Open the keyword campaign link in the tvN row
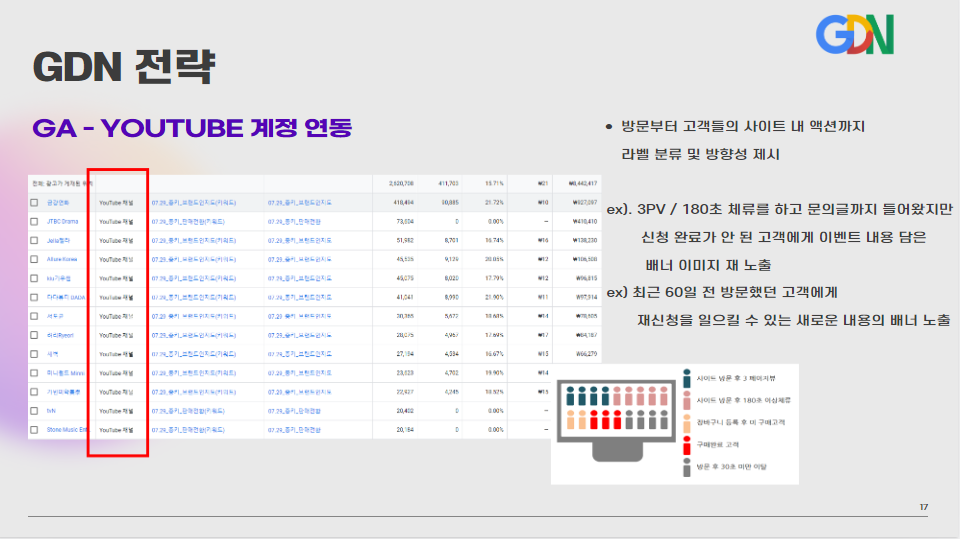The width and height of the screenshot is (960, 539). pos(188,411)
